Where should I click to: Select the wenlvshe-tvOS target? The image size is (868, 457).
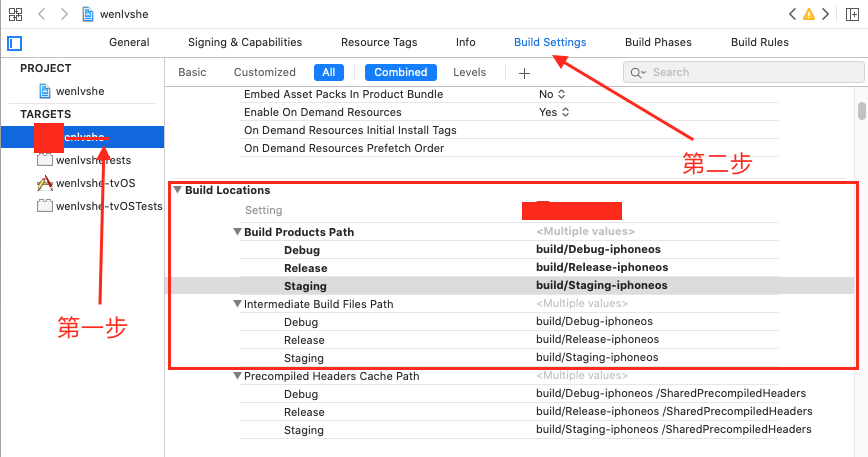(x=95, y=183)
